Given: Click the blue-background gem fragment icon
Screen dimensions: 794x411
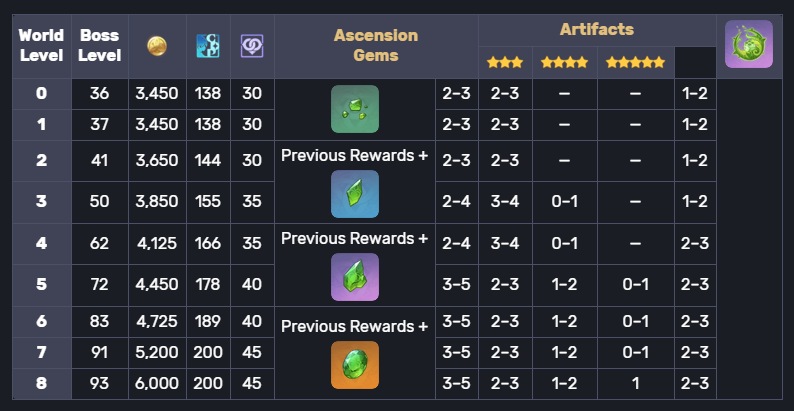Looking at the screenshot, I should coord(355,194).
